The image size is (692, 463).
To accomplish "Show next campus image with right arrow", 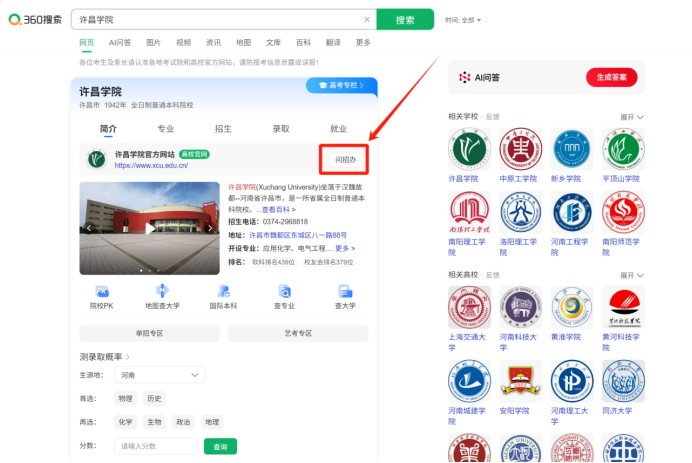I will pos(210,228).
